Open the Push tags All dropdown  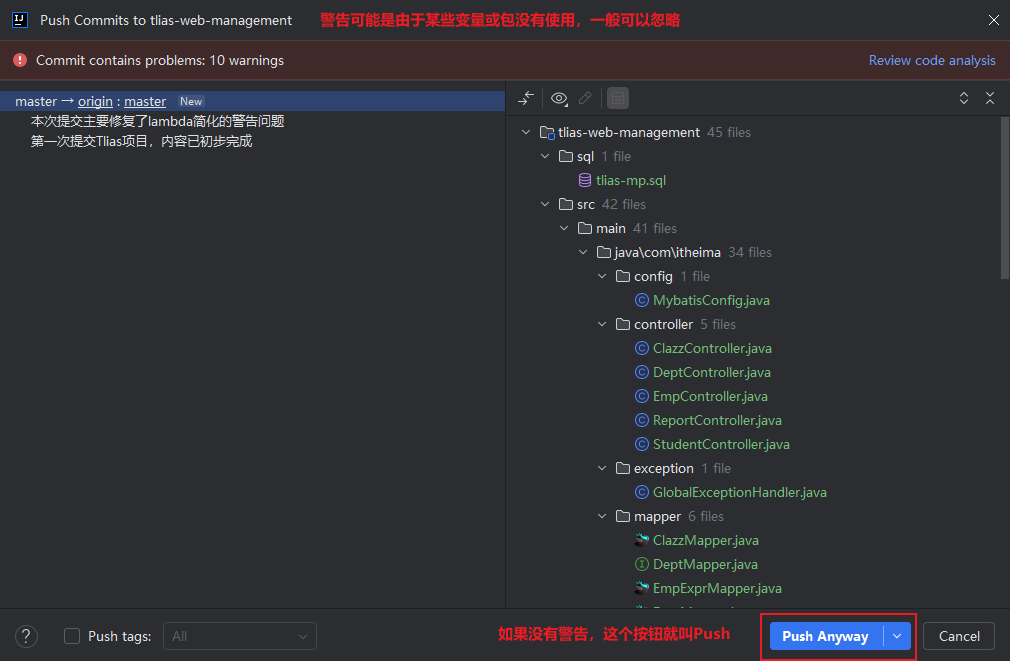240,637
